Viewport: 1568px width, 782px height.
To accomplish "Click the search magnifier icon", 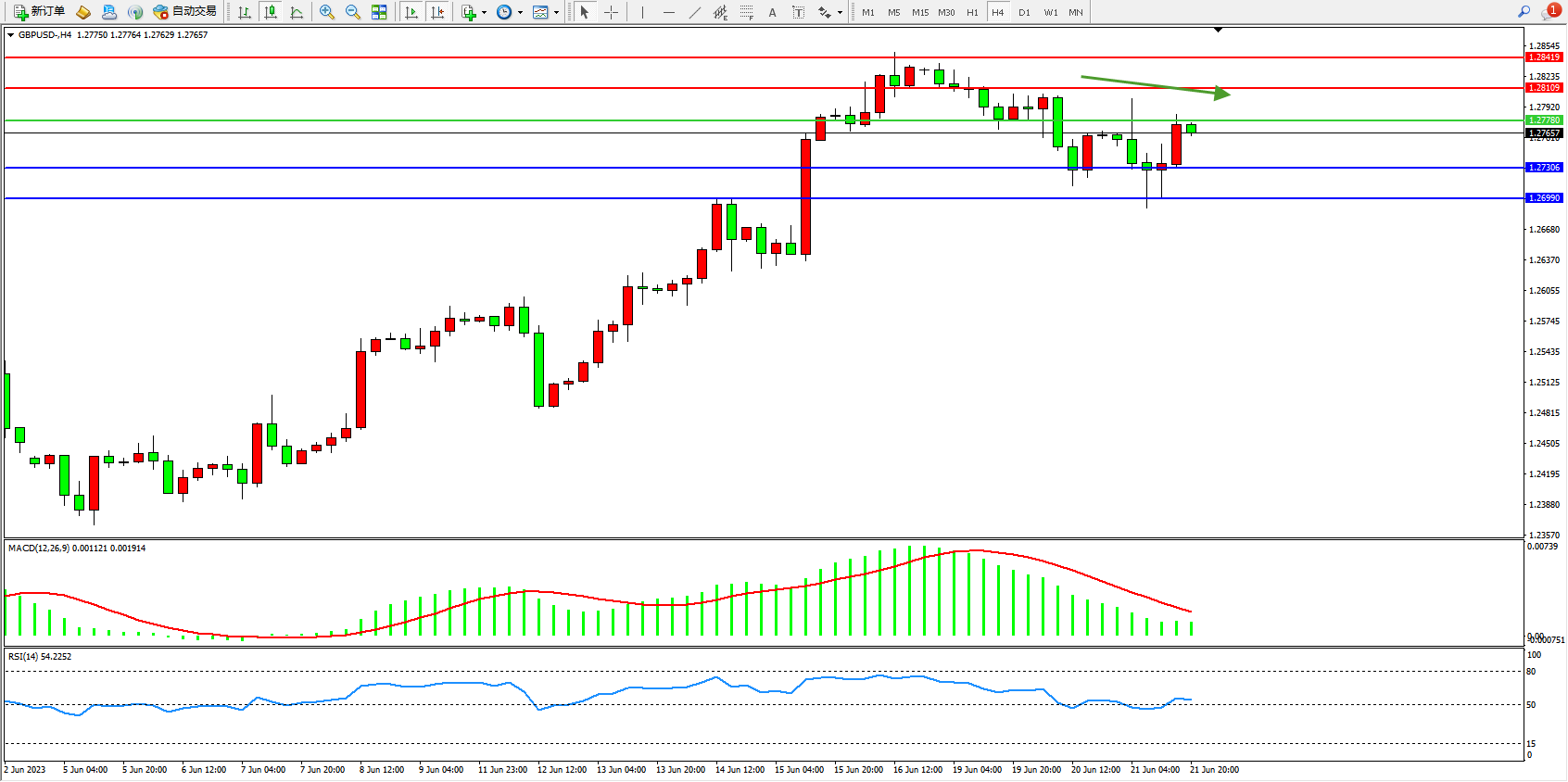I will [x=1524, y=12].
